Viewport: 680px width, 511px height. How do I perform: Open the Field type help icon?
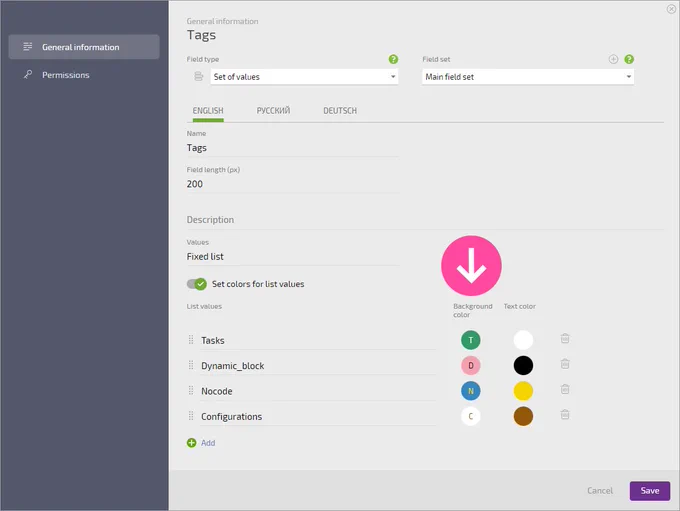click(393, 59)
